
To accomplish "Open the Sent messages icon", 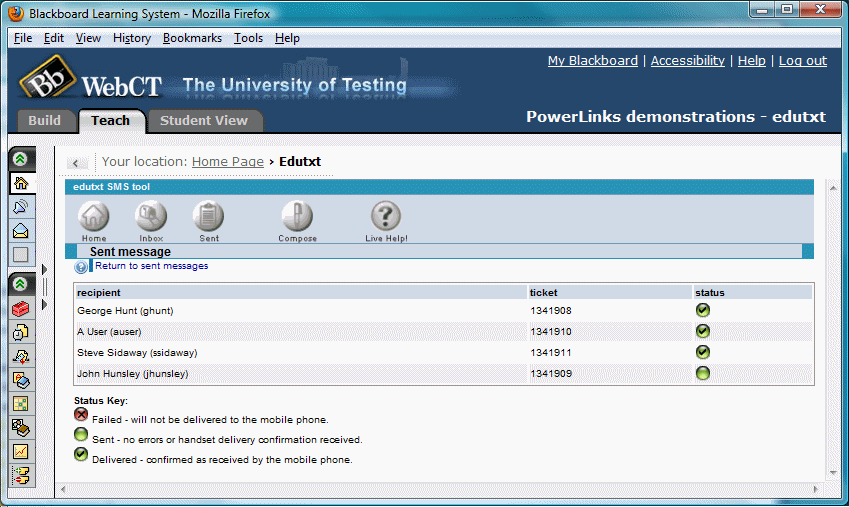I will coord(208,216).
